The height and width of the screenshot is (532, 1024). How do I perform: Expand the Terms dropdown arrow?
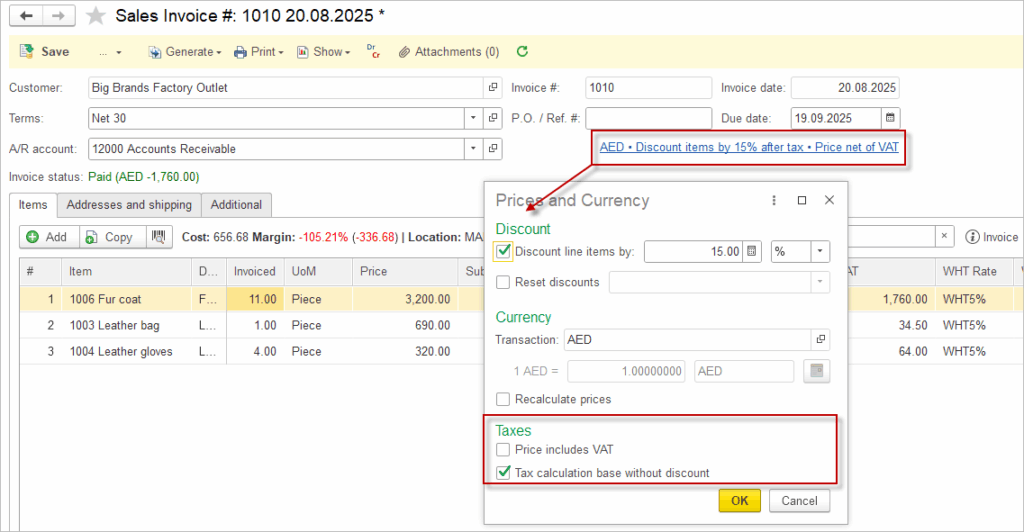pyautogui.click(x=473, y=118)
